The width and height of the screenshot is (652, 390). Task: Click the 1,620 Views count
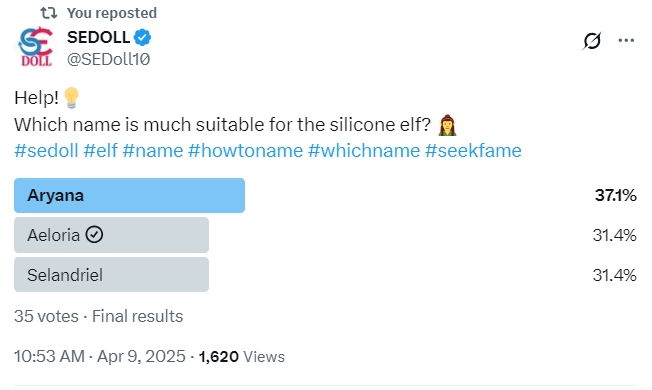(x=242, y=357)
